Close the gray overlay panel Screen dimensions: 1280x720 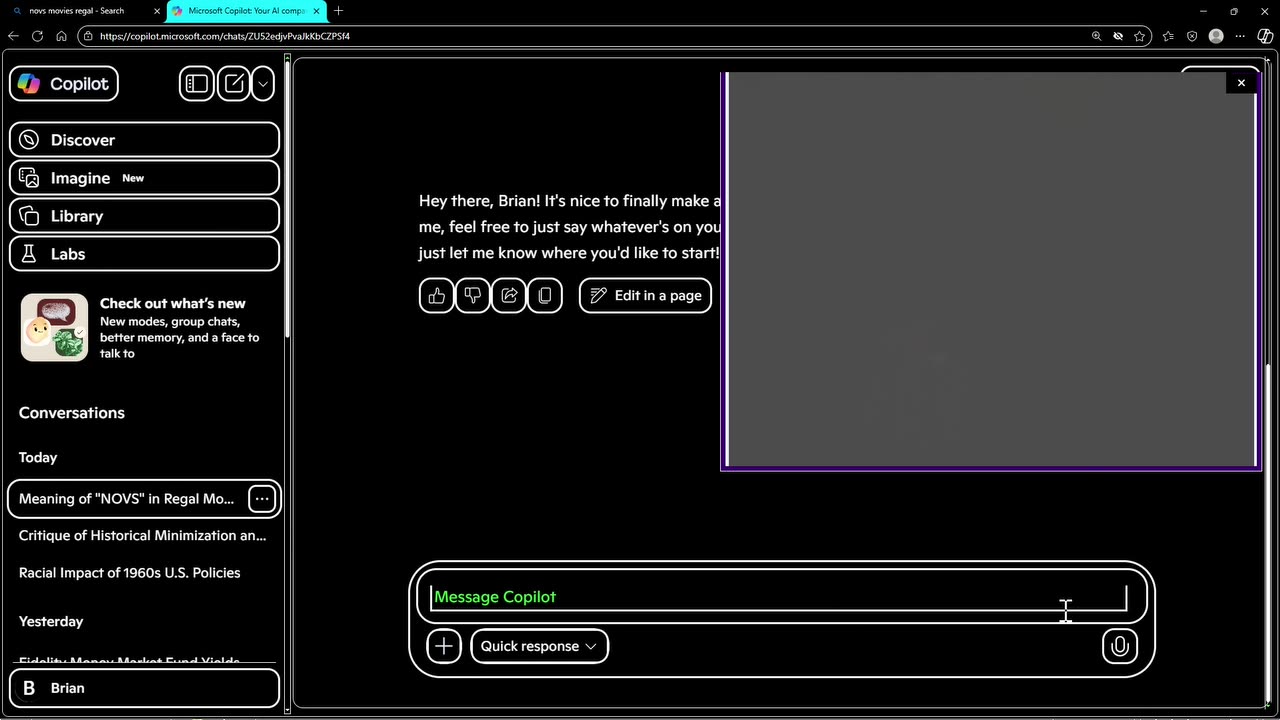point(1241,83)
